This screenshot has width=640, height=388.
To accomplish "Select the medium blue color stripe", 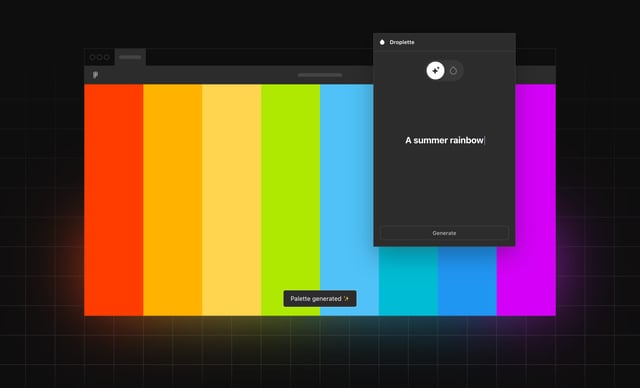I will [x=467, y=281].
